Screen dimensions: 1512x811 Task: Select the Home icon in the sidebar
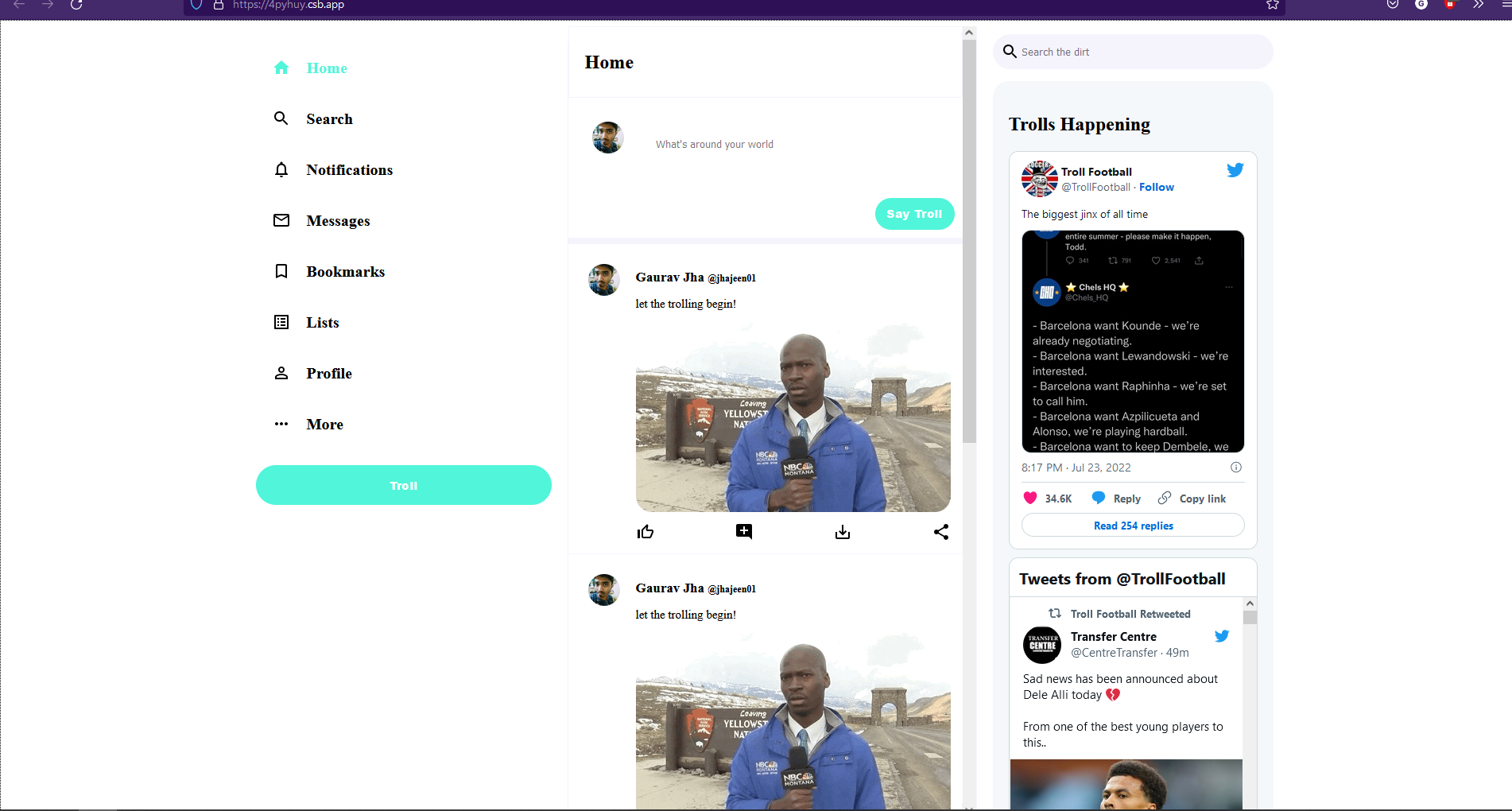pyautogui.click(x=281, y=68)
